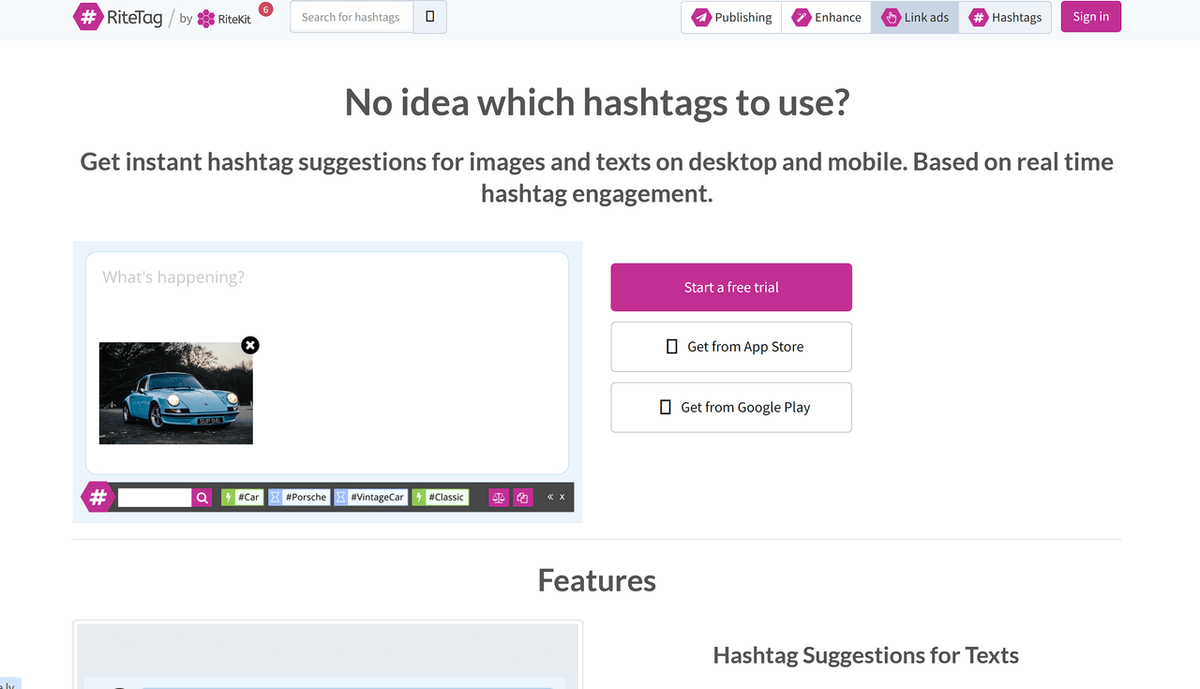This screenshot has height=689, width=1200.
Task: Click the Link ads pointer icon
Action: point(890,17)
